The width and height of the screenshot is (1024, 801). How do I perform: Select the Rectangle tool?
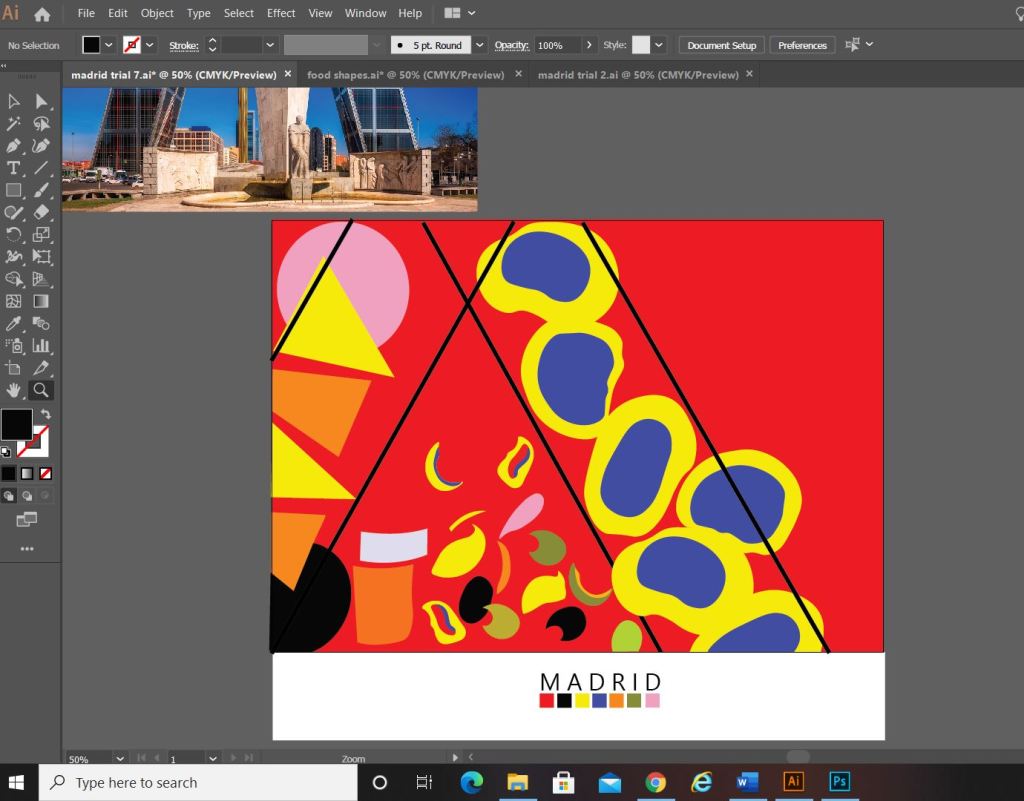point(14,190)
